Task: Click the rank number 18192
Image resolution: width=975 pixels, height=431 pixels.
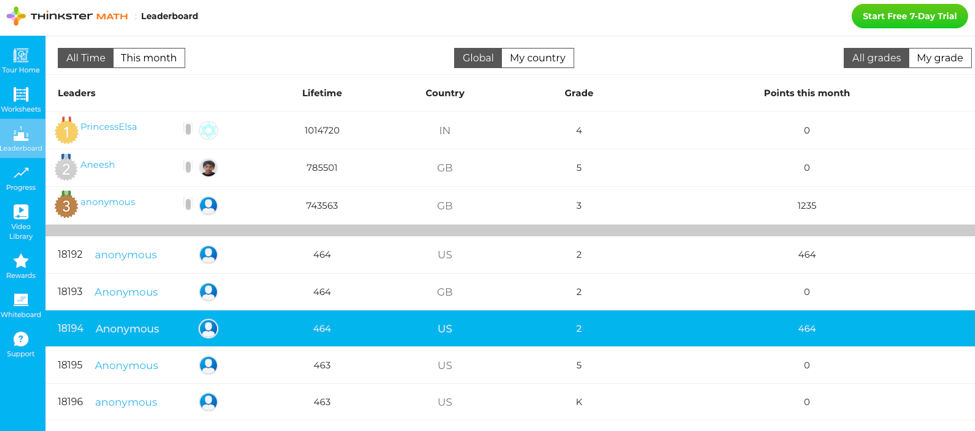Action: [x=70, y=254]
